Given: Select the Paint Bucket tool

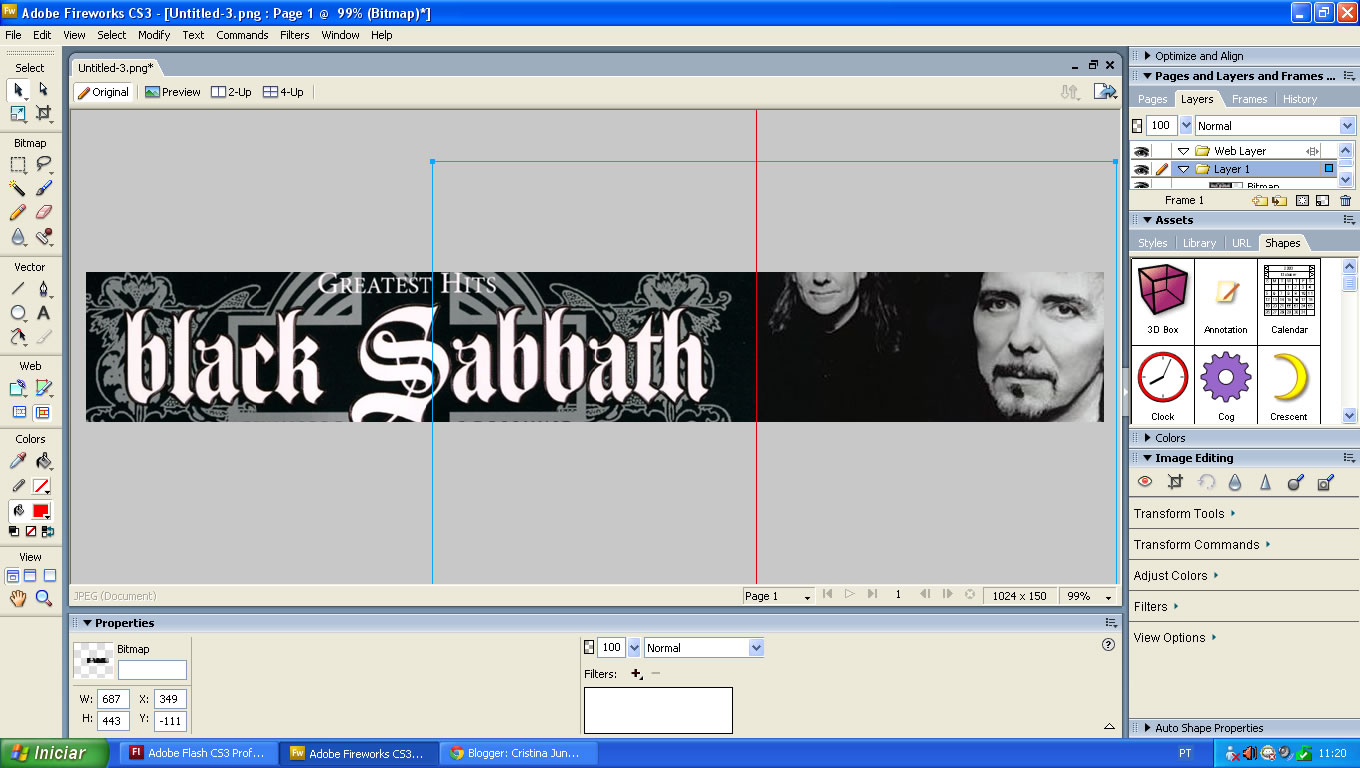Looking at the screenshot, I should [x=43, y=461].
